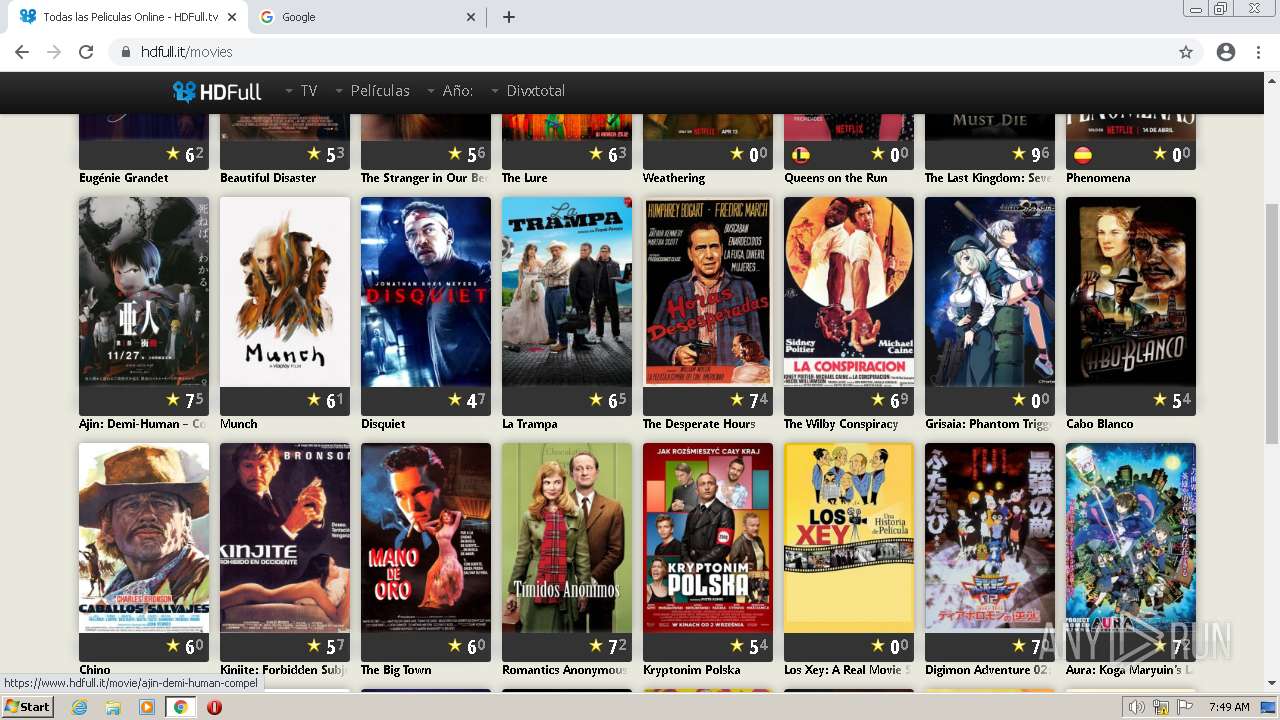Open Munch title link
1280x720 pixels.
pos(239,424)
